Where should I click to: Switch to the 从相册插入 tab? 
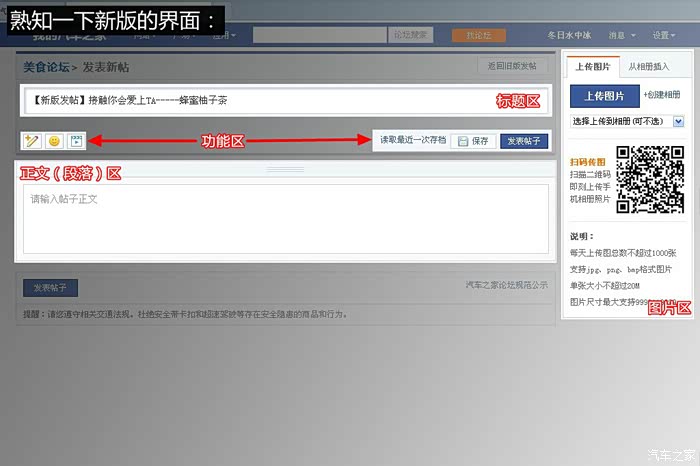649,67
